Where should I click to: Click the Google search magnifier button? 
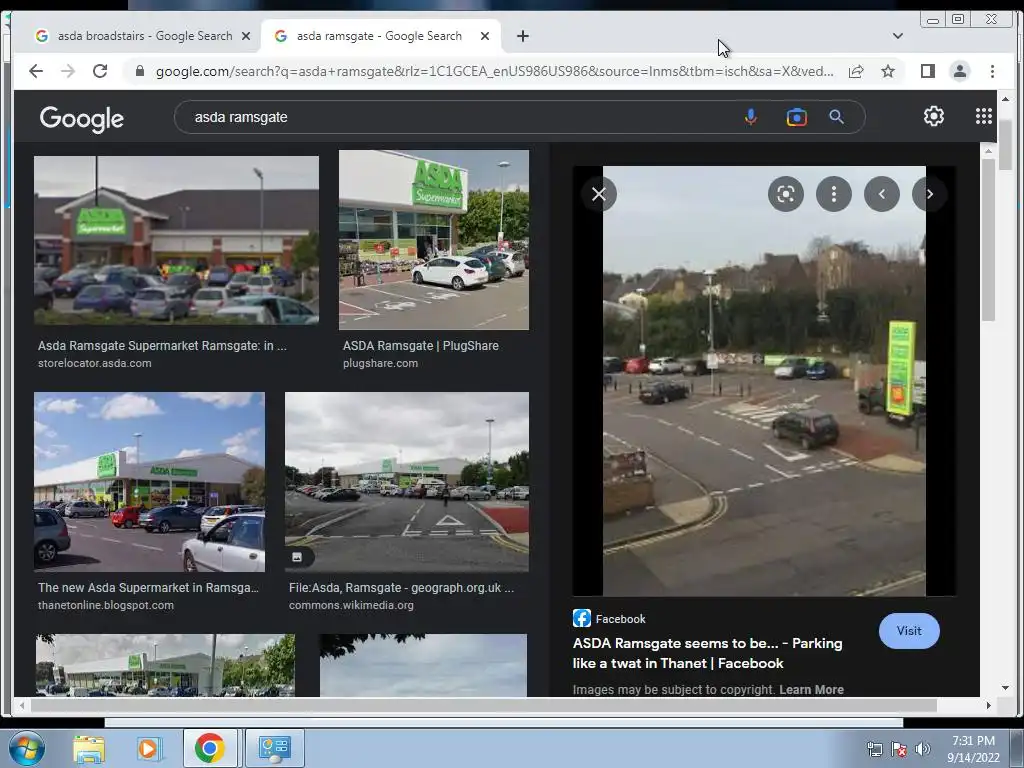[x=837, y=117]
